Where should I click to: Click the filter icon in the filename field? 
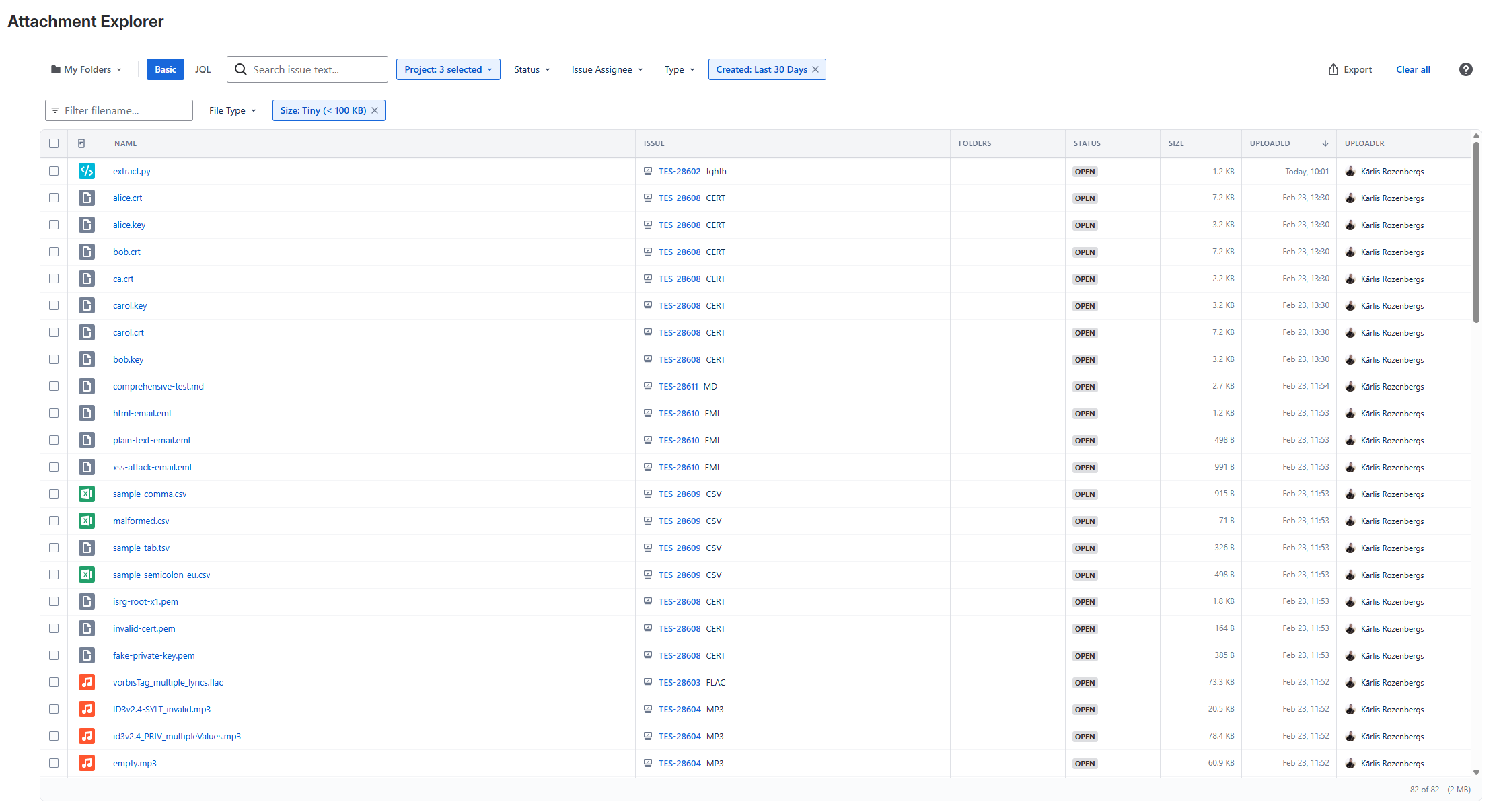(x=55, y=110)
